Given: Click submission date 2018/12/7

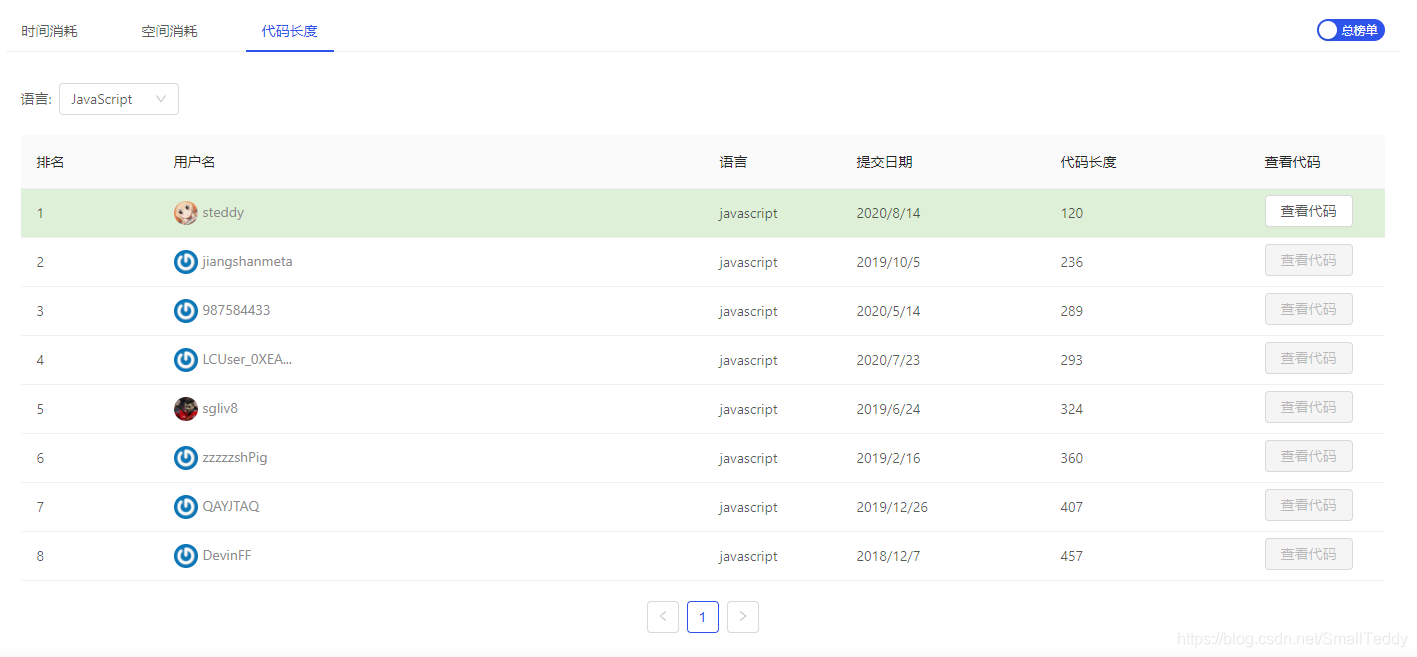Looking at the screenshot, I should click(888, 557).
